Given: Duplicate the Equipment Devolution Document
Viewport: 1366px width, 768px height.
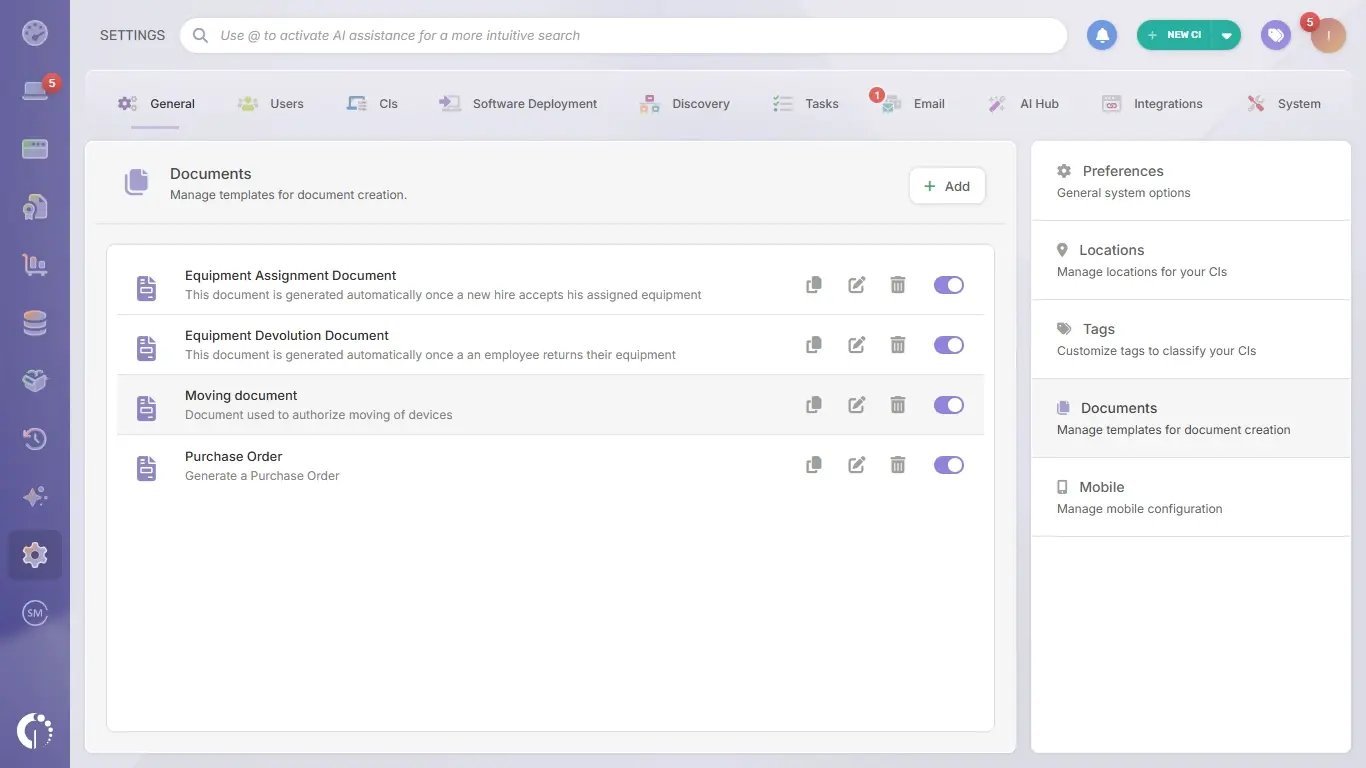Looking at the screenshot, I should 814,345.
